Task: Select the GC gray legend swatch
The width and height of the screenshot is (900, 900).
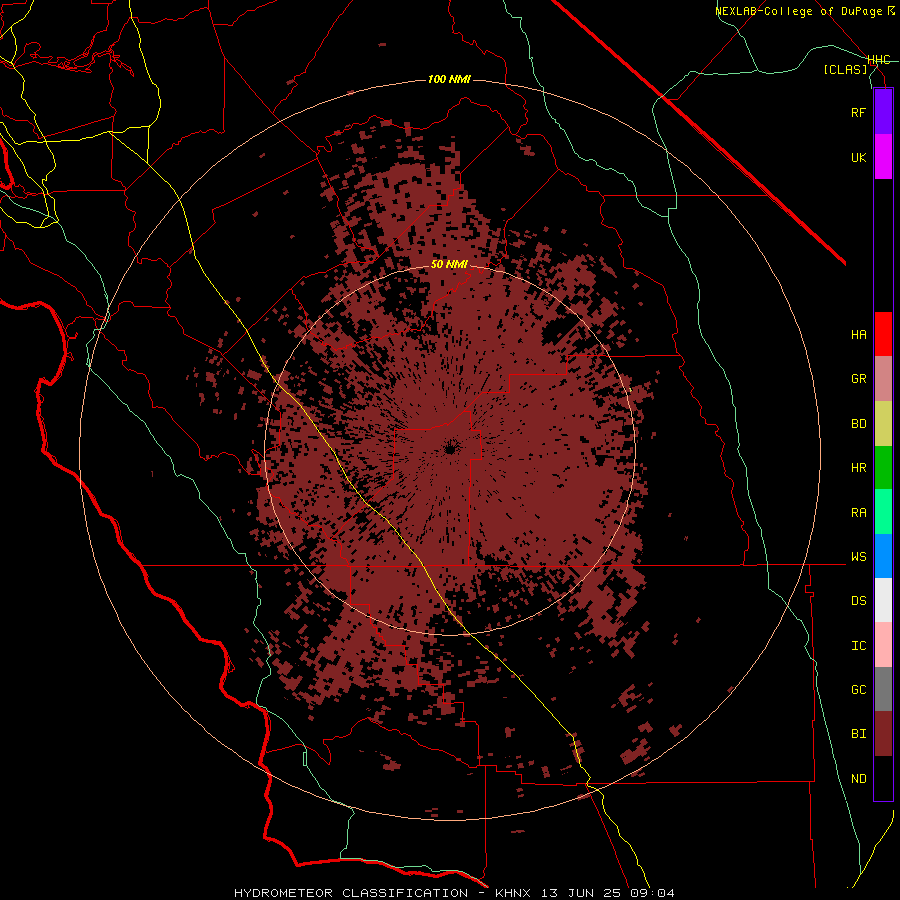Action: coord(883,689)
